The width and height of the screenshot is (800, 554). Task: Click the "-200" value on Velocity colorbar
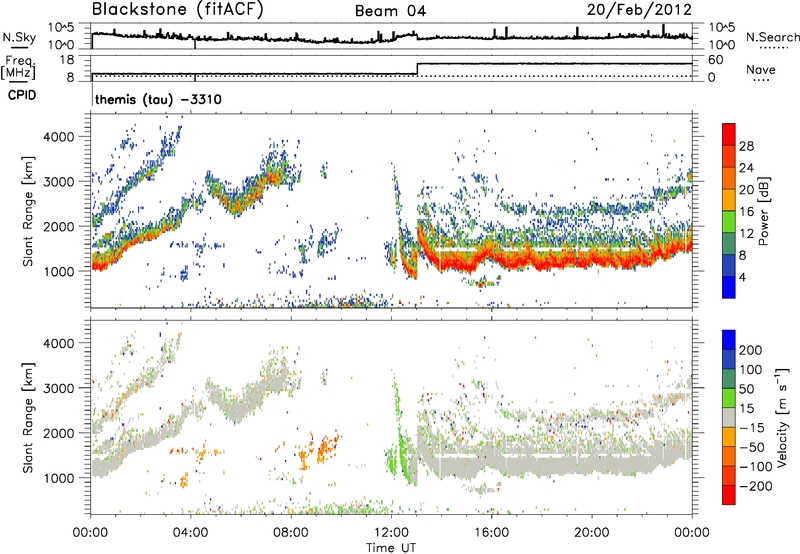click(755, 486)
